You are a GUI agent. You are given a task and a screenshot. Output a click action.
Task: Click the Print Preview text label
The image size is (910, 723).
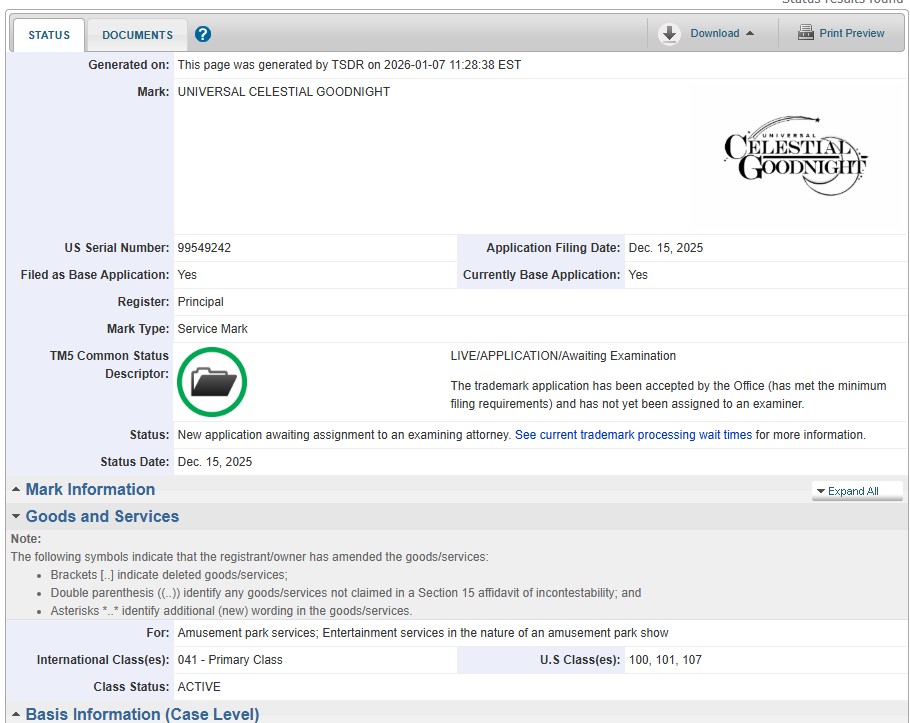click(x=851, y=33)
